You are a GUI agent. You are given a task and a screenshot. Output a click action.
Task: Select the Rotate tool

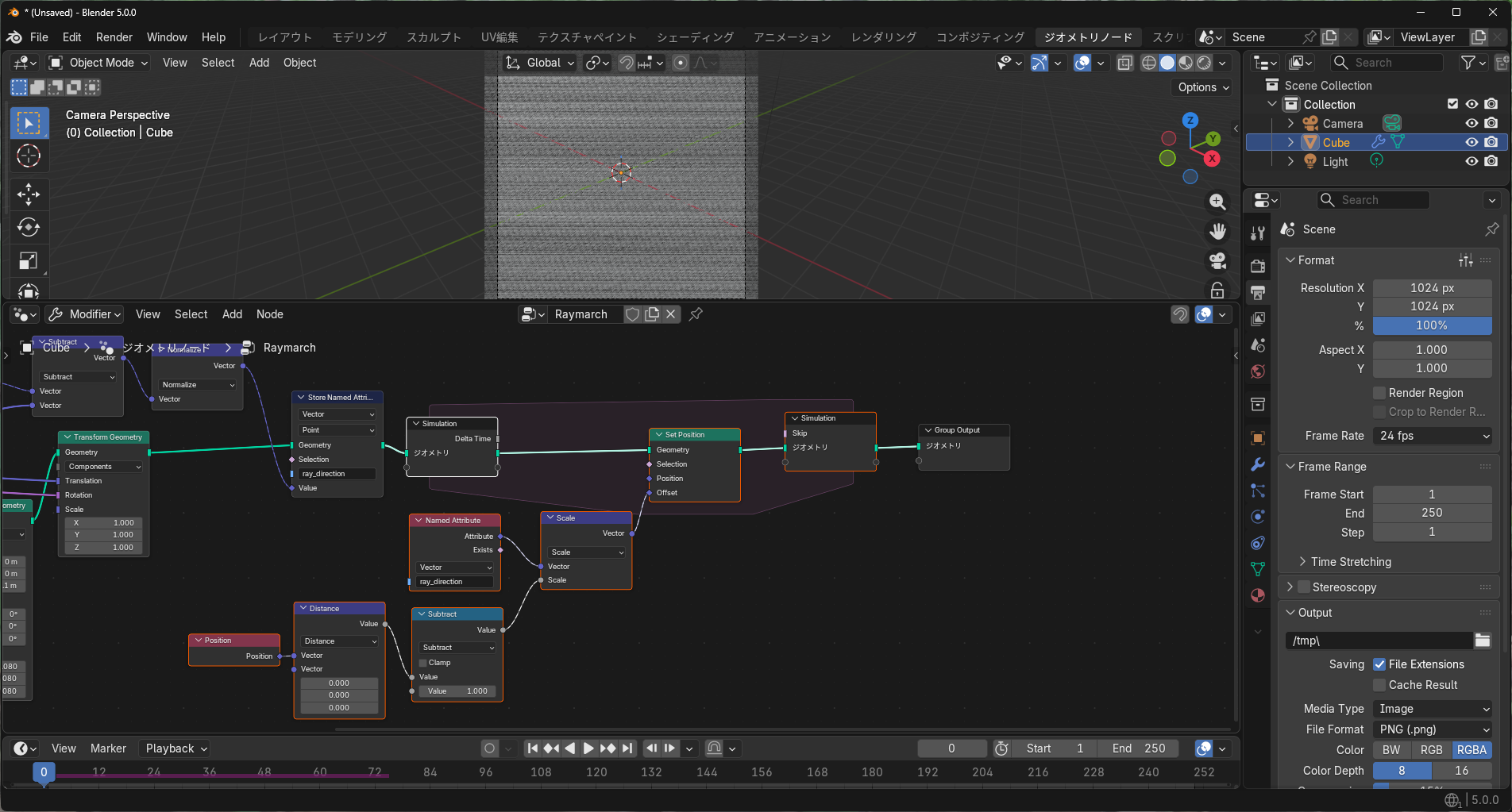coord(29,228)
